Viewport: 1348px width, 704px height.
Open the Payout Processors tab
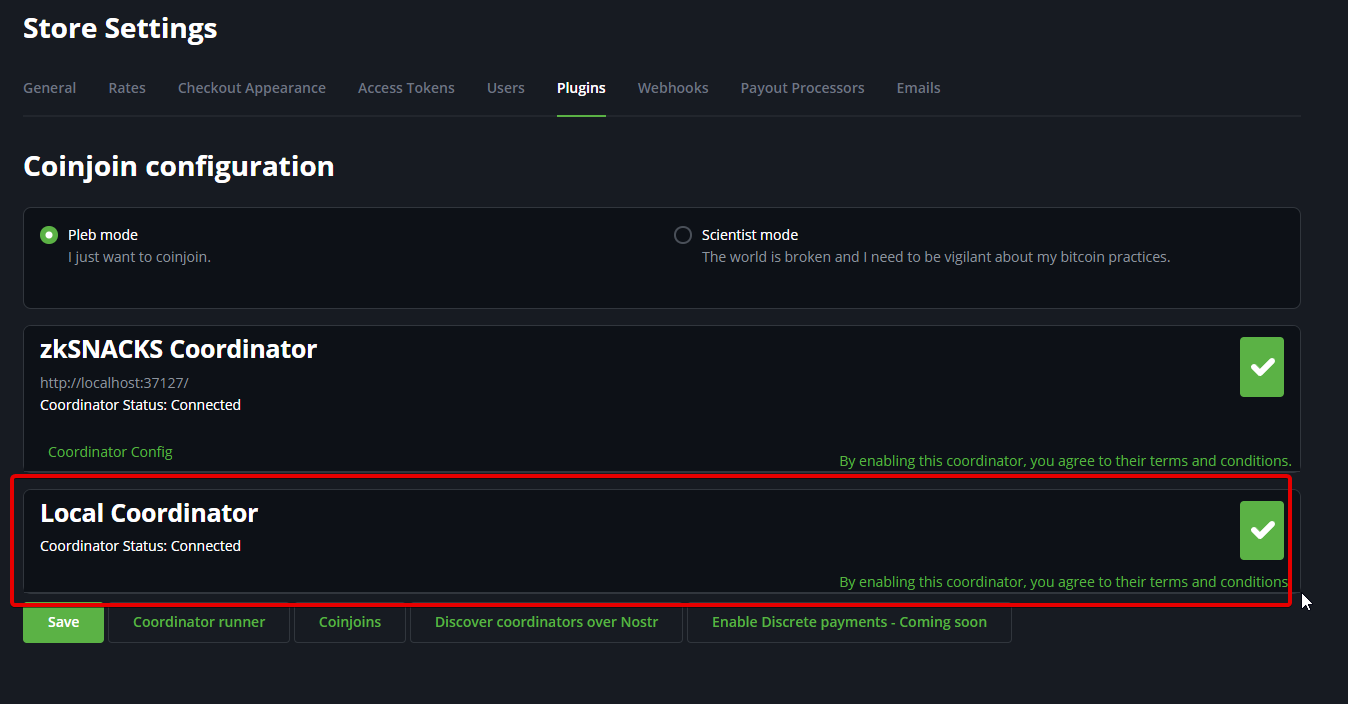coord(802,88)
